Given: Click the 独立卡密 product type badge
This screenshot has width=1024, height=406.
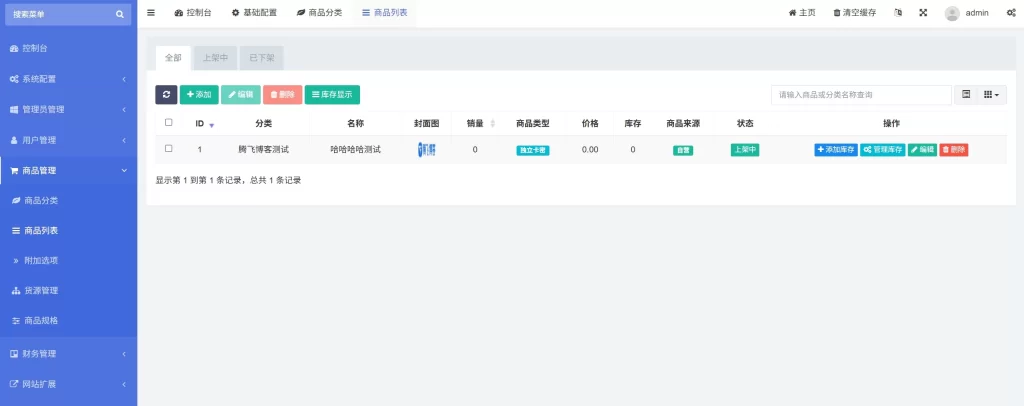Looking at the screenshot, I should pos(533,150).
